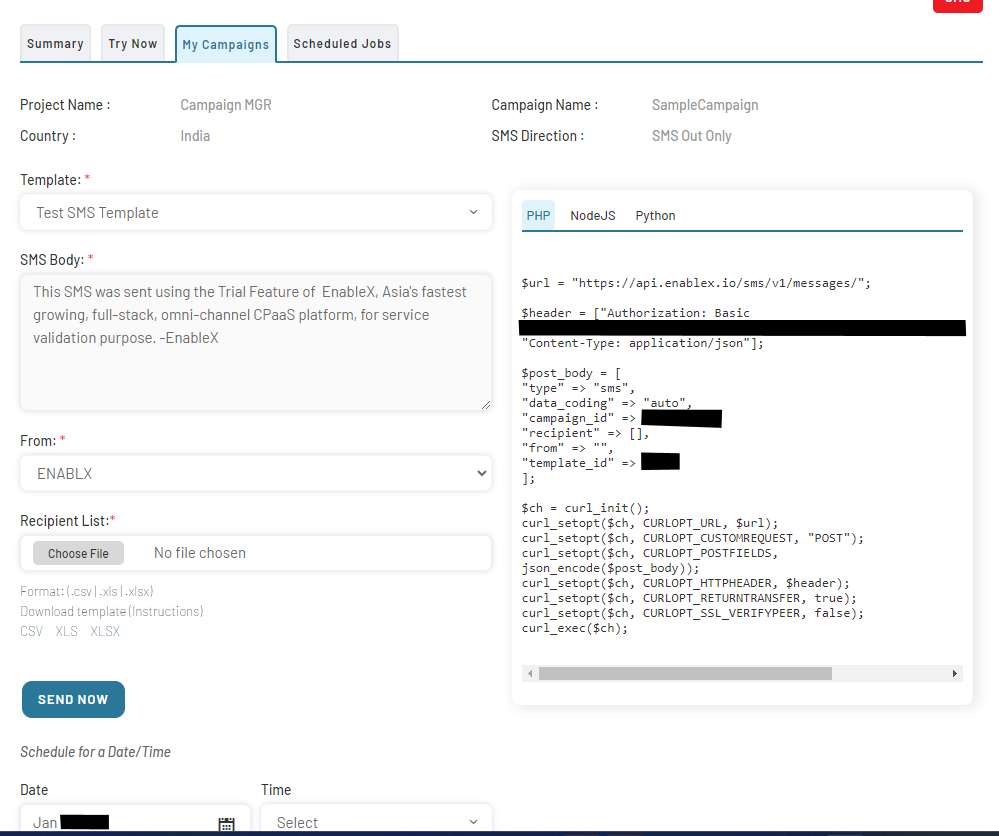The image size is (999, 836).
Task: Show the PHP code sample
Action: [538, 216]
